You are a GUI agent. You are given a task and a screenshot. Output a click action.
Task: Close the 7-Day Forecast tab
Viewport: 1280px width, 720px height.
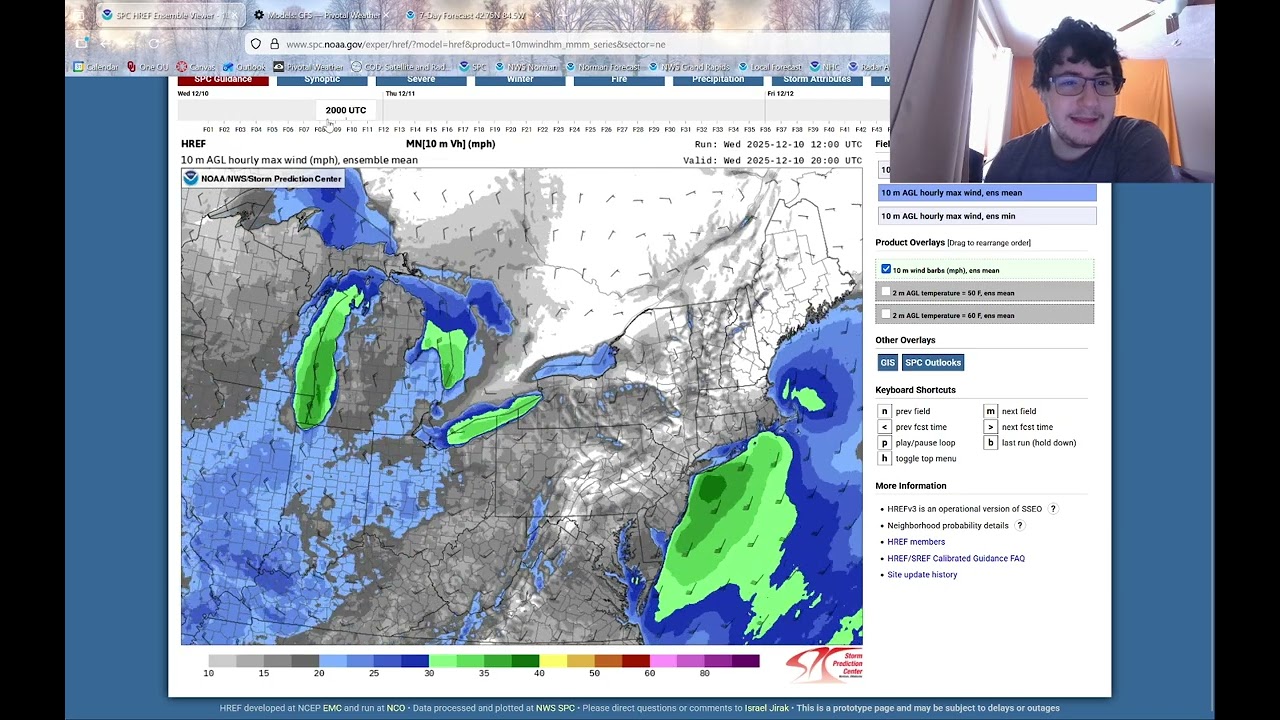click(x=538, y=15)
